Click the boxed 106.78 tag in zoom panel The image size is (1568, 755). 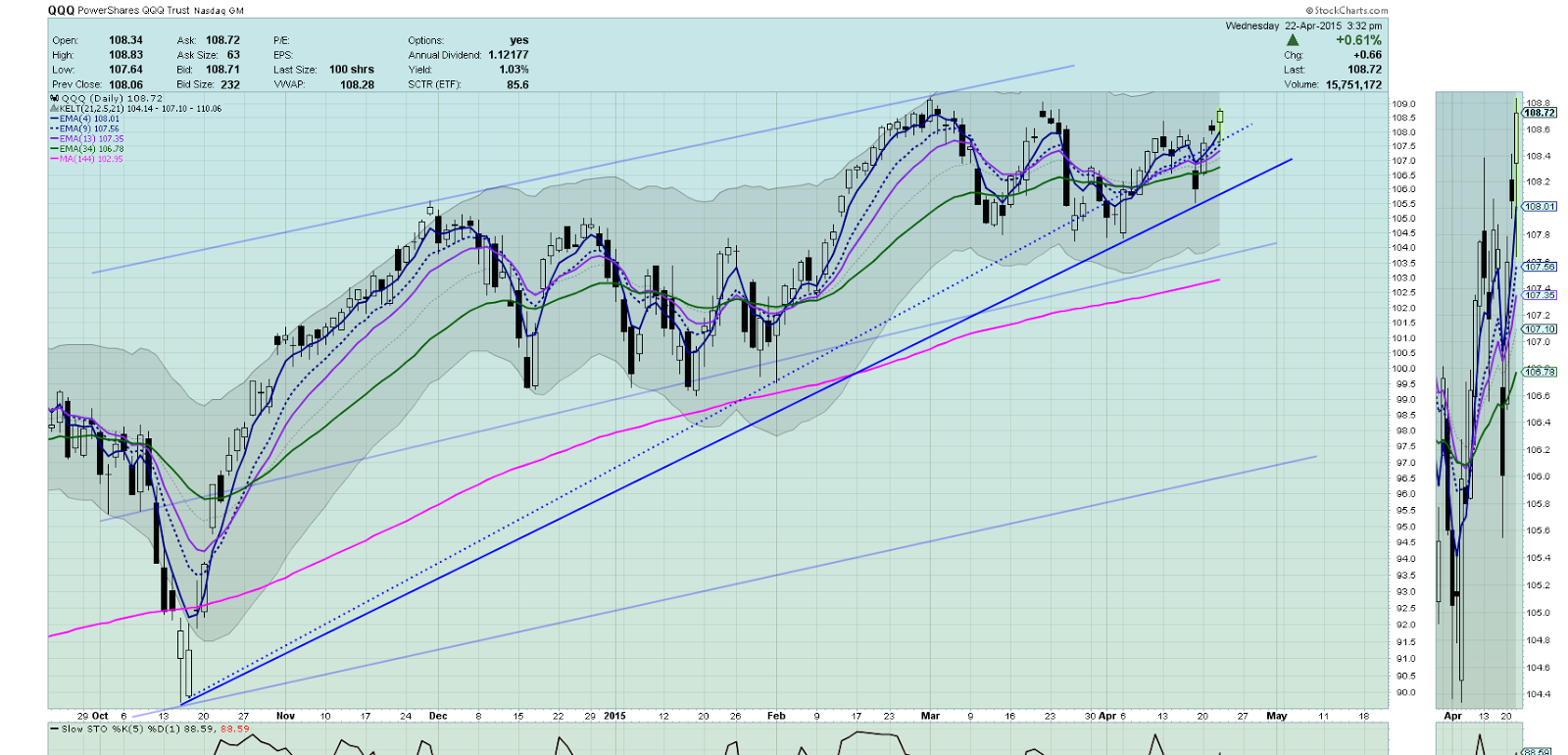tap(1540, 372)
